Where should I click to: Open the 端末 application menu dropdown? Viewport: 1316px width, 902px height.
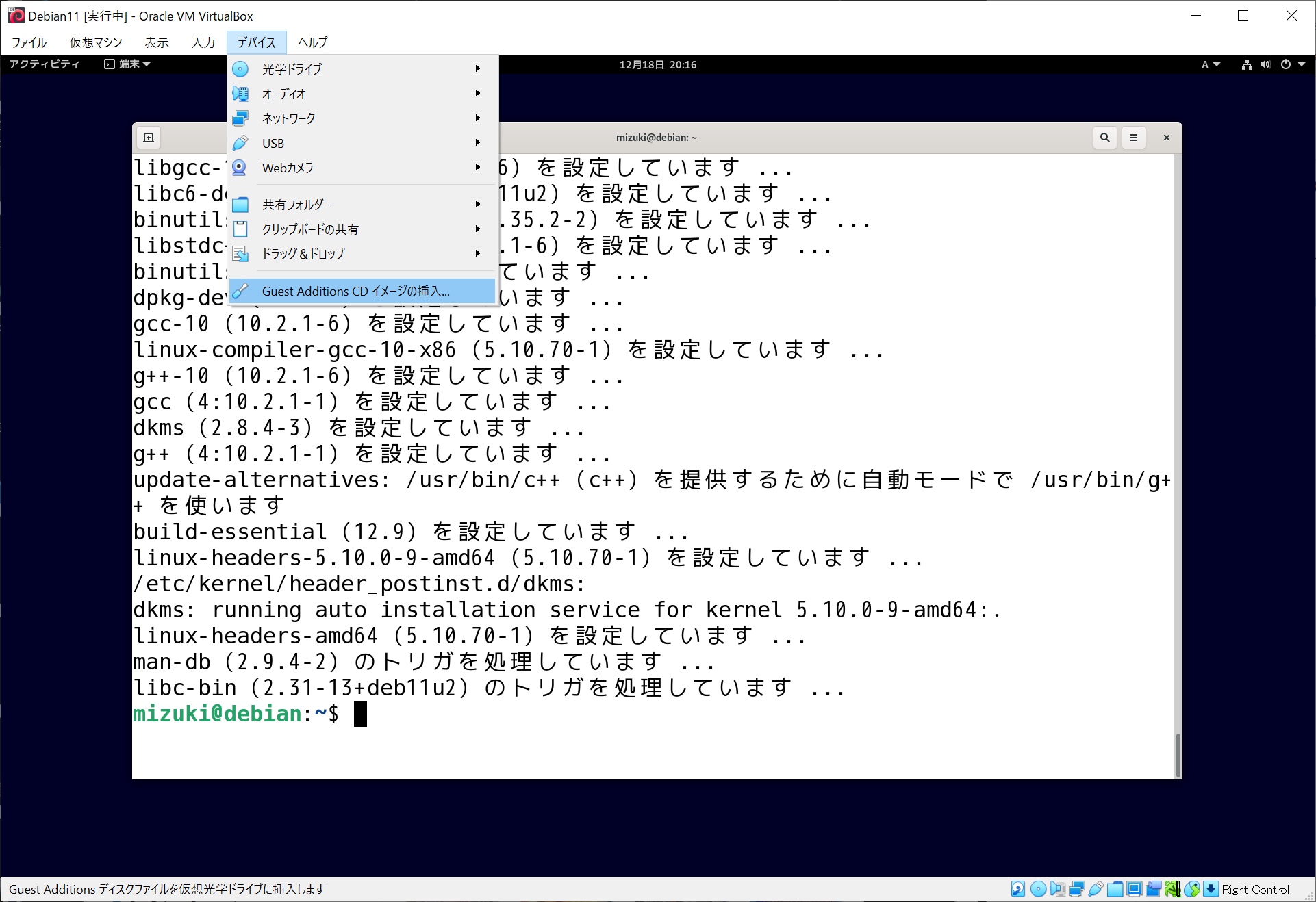(x=127, y=64)
